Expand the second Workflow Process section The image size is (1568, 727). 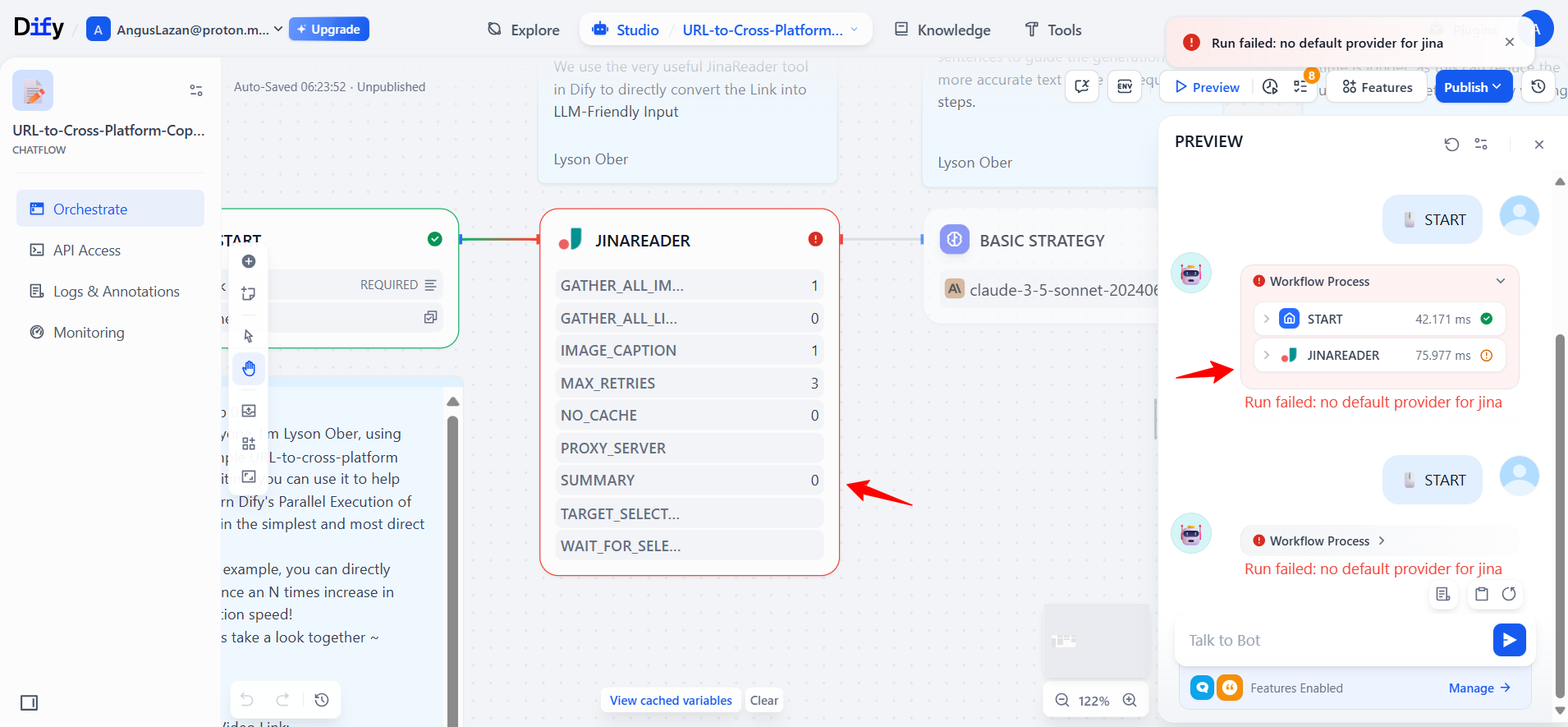(1380, 541)
